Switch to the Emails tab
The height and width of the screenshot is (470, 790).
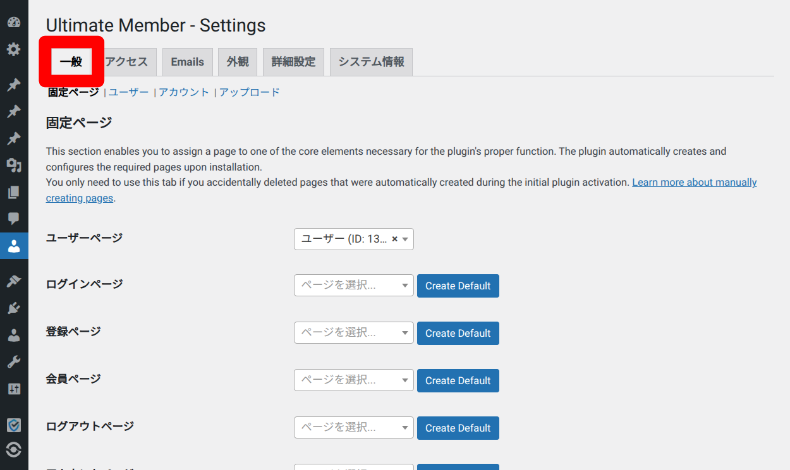[x=187, y=62]
